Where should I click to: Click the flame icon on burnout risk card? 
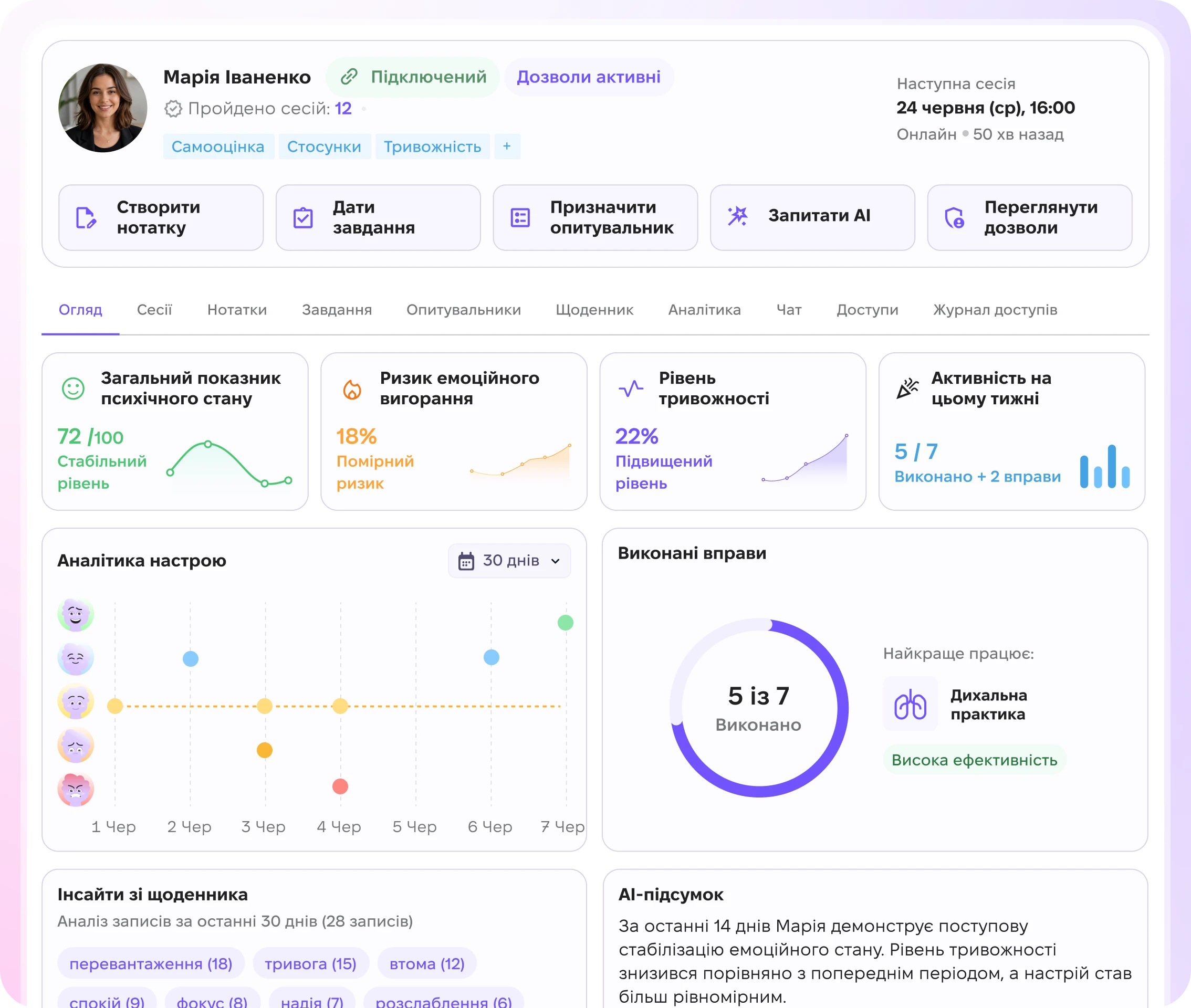pyautogui.click(x=352, y=390)
